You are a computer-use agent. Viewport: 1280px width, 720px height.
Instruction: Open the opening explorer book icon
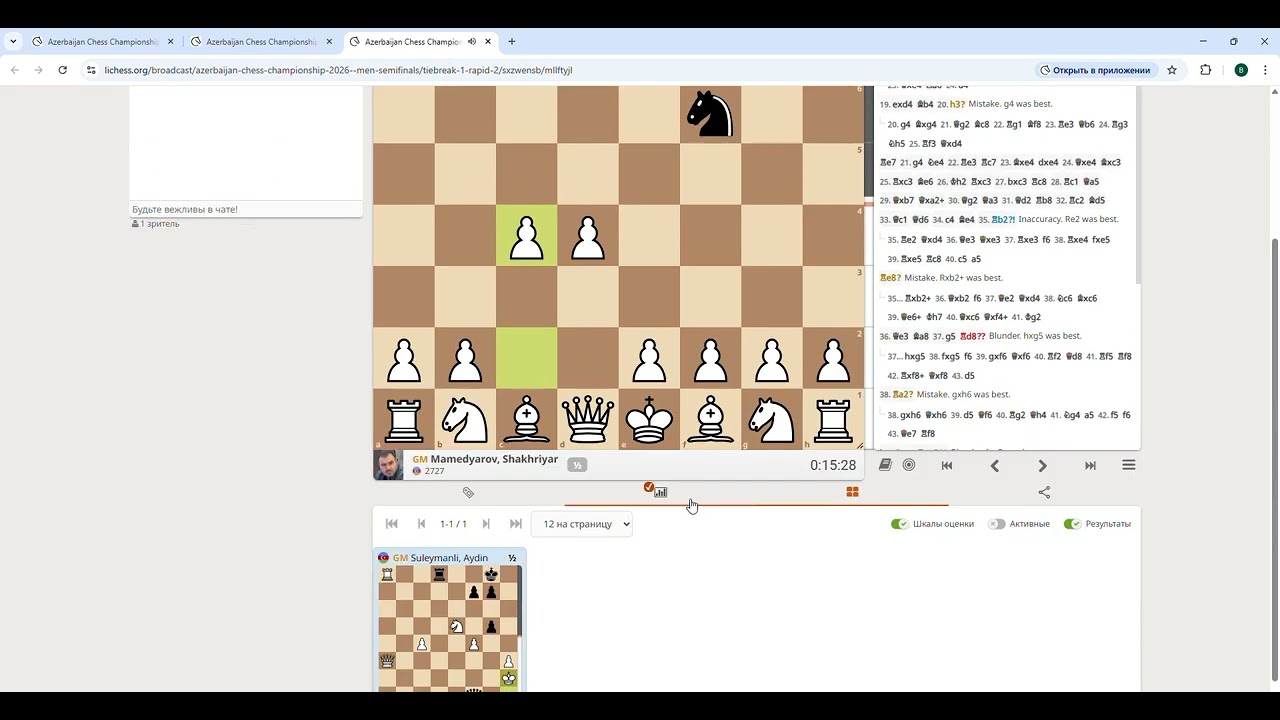tap(885, 465)
